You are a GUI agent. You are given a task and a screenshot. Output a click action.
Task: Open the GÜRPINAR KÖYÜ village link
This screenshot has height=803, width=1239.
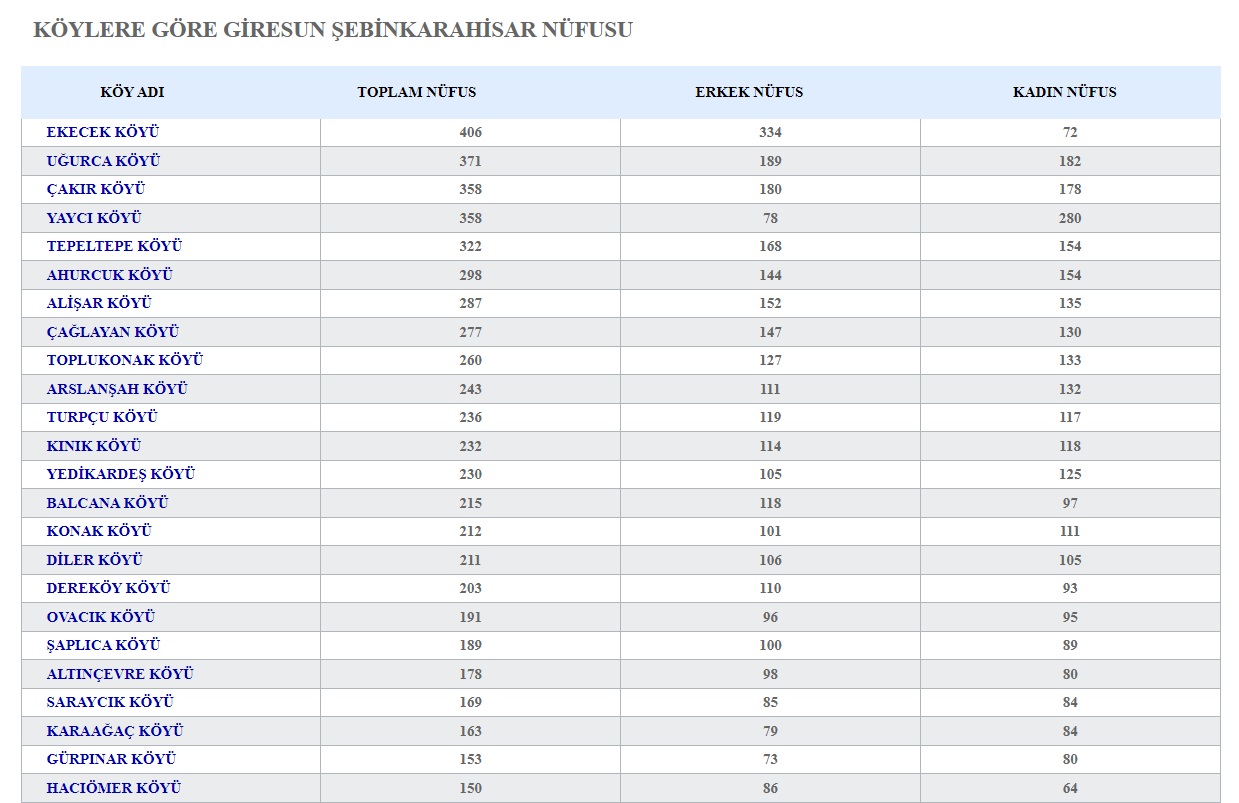111,759
